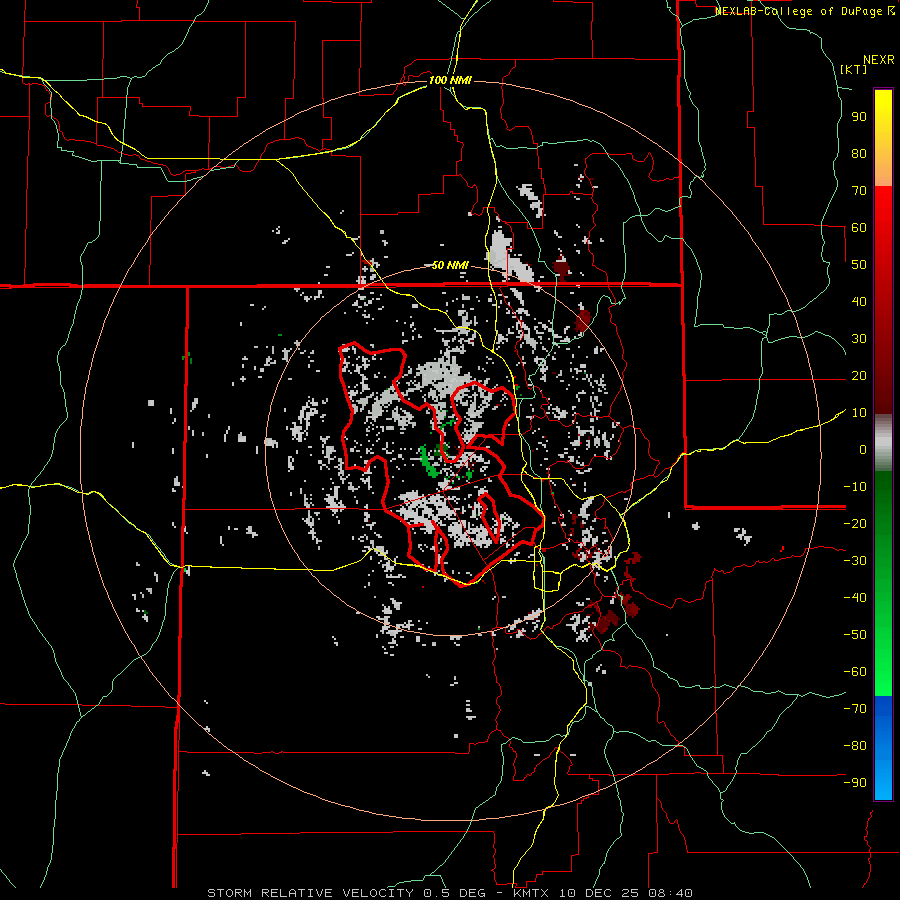Screen dimensions: 900x900
Task: Click the "0" value on the velocity scale
Action: (x=862, y=450)
